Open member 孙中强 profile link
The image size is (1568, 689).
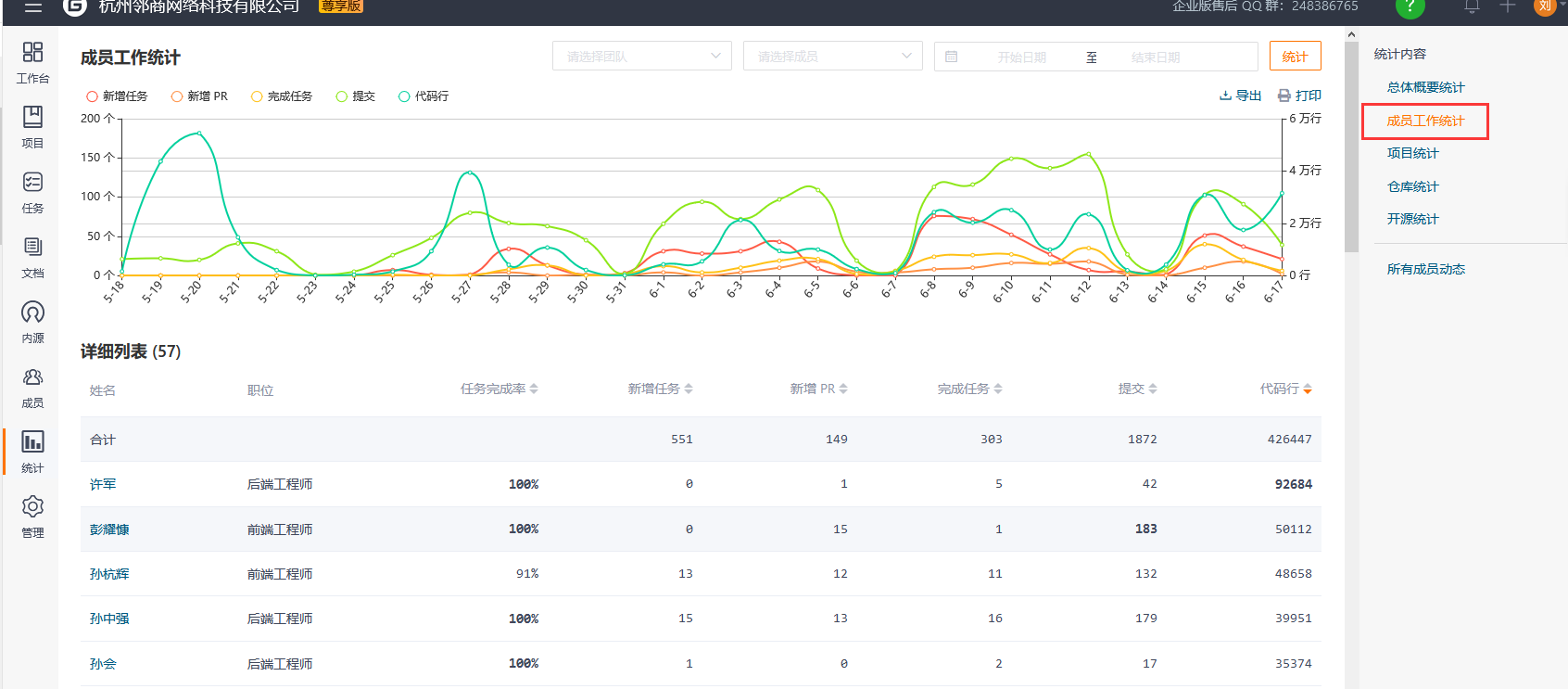(109, 619)
